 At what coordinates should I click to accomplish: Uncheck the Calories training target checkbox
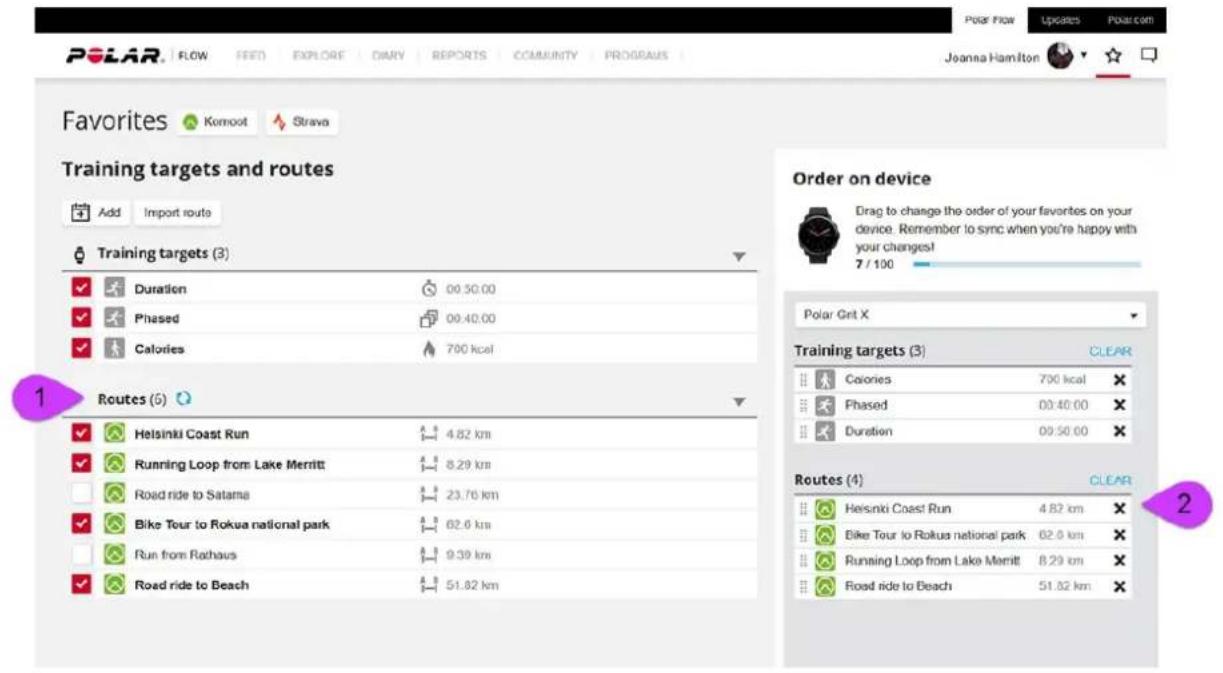(82, 349)
